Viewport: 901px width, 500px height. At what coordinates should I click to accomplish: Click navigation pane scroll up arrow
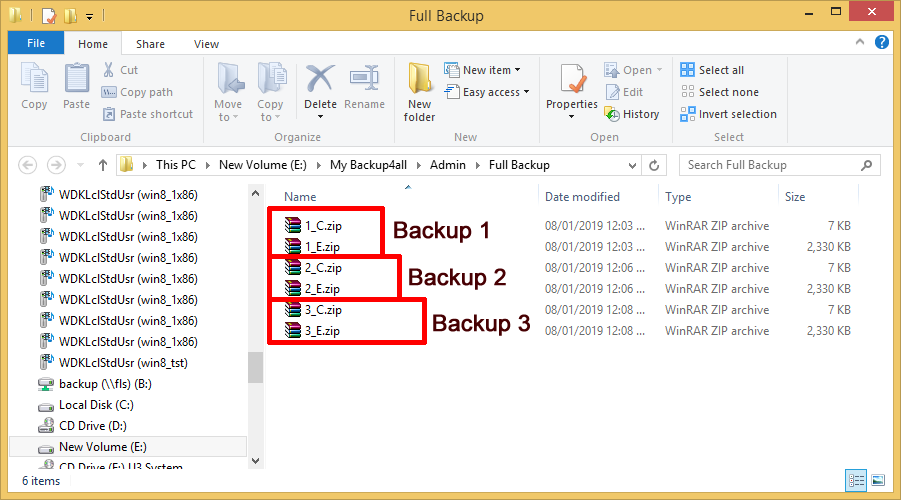(256, 193)
